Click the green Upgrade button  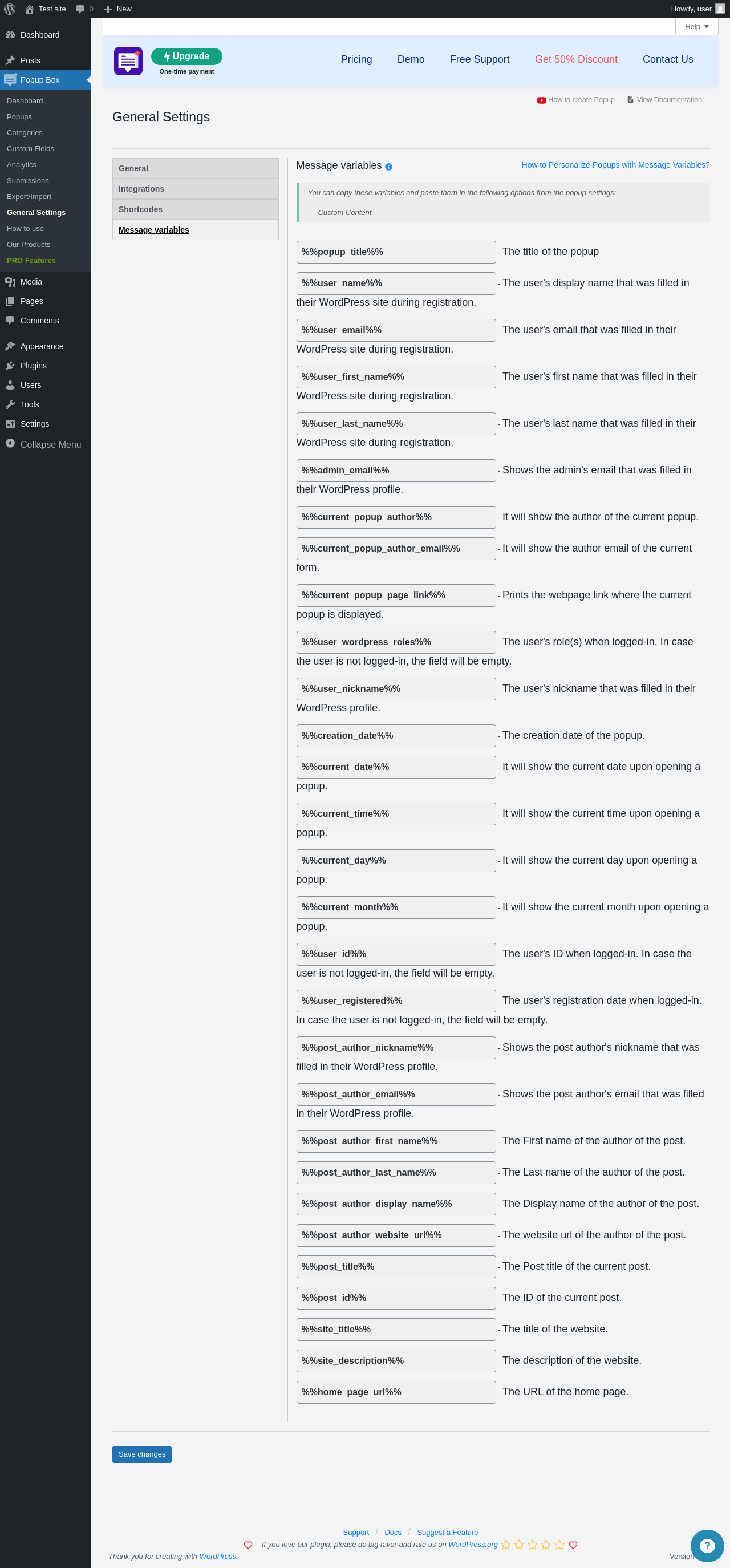pyautogui.click(x=186, y=56)
